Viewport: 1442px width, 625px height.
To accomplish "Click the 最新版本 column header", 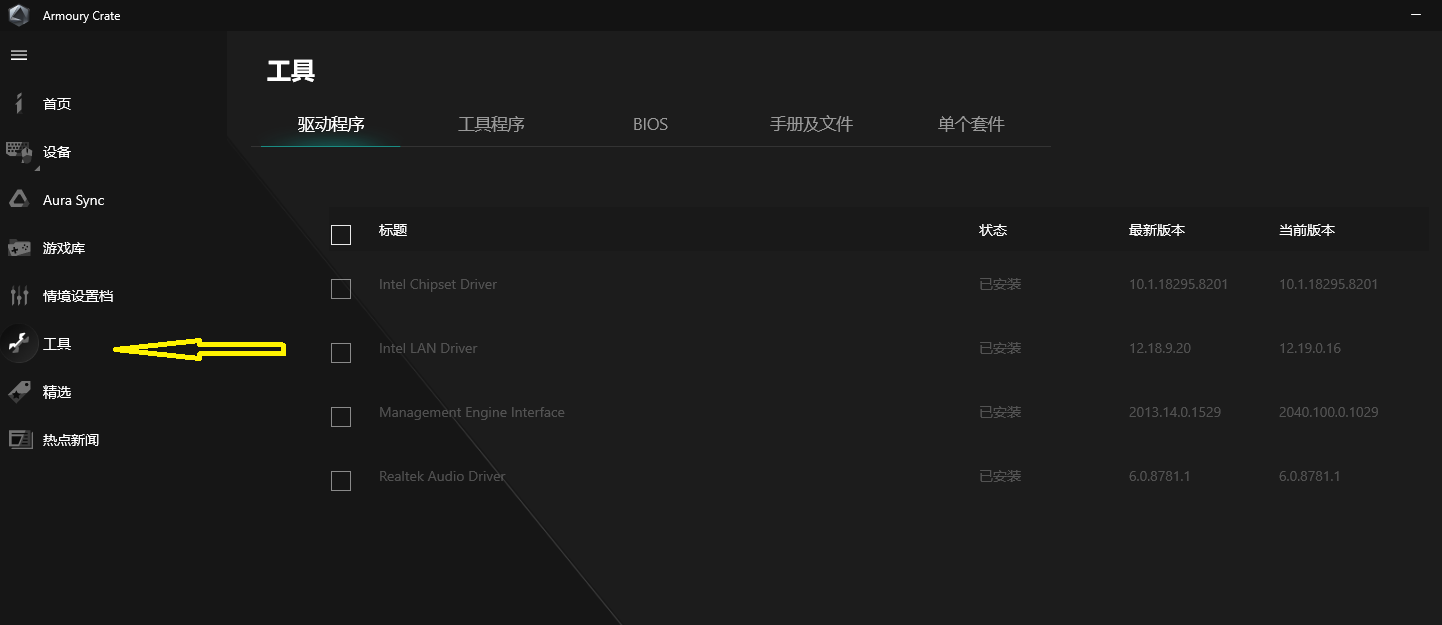I will pos(1157,230).
